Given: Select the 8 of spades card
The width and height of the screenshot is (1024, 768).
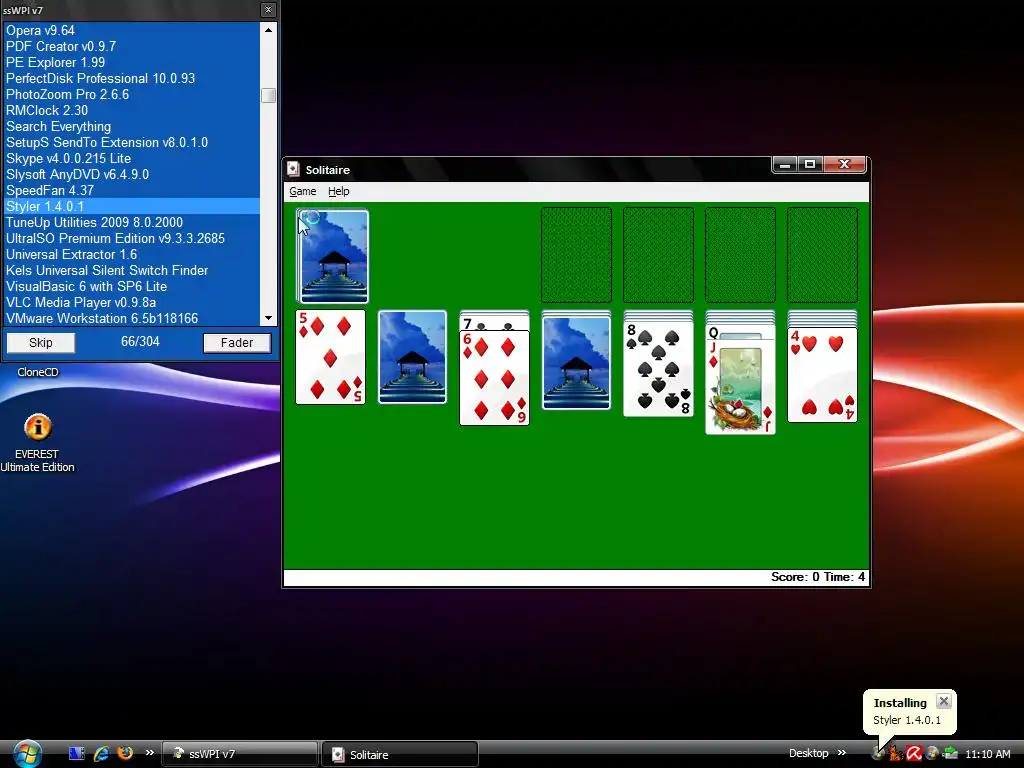Looking at the screenshot, I should tap(658, 369).
